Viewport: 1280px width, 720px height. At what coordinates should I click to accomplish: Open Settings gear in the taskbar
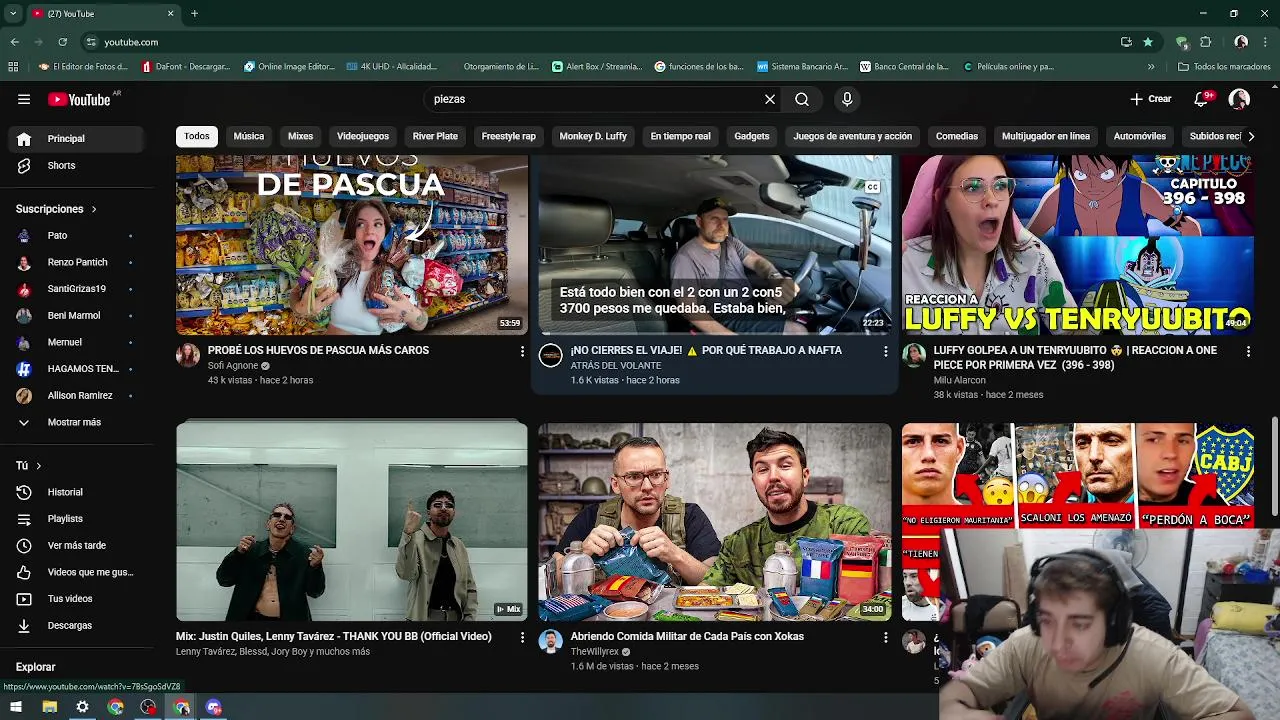point(82,707)
